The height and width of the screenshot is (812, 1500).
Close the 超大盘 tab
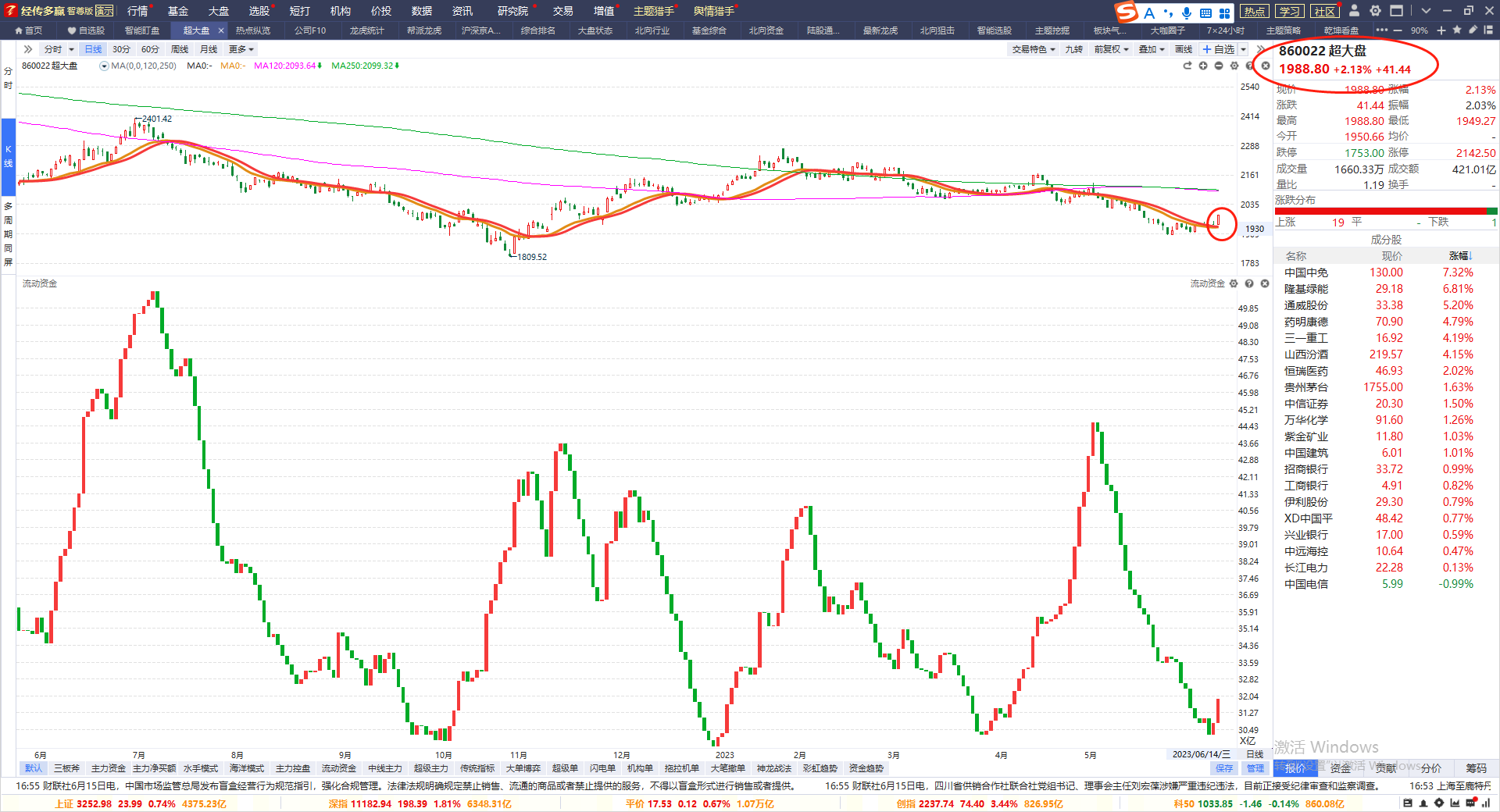click(x=221, y=30)
